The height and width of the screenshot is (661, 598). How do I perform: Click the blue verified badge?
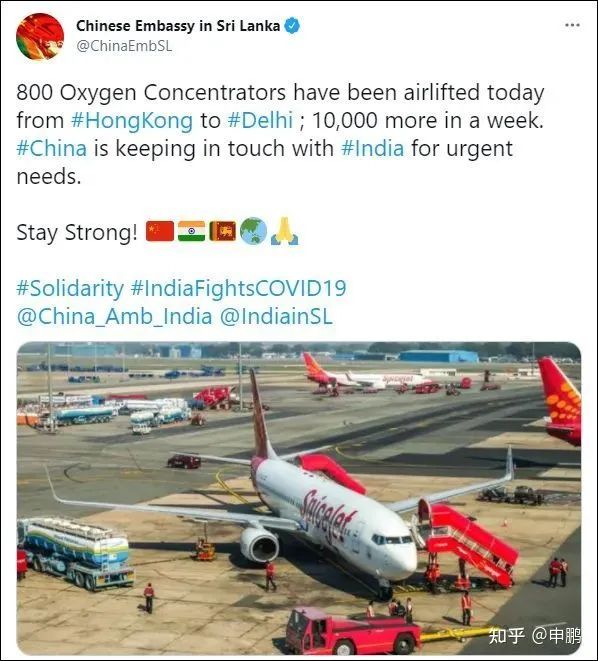[292, 26]
